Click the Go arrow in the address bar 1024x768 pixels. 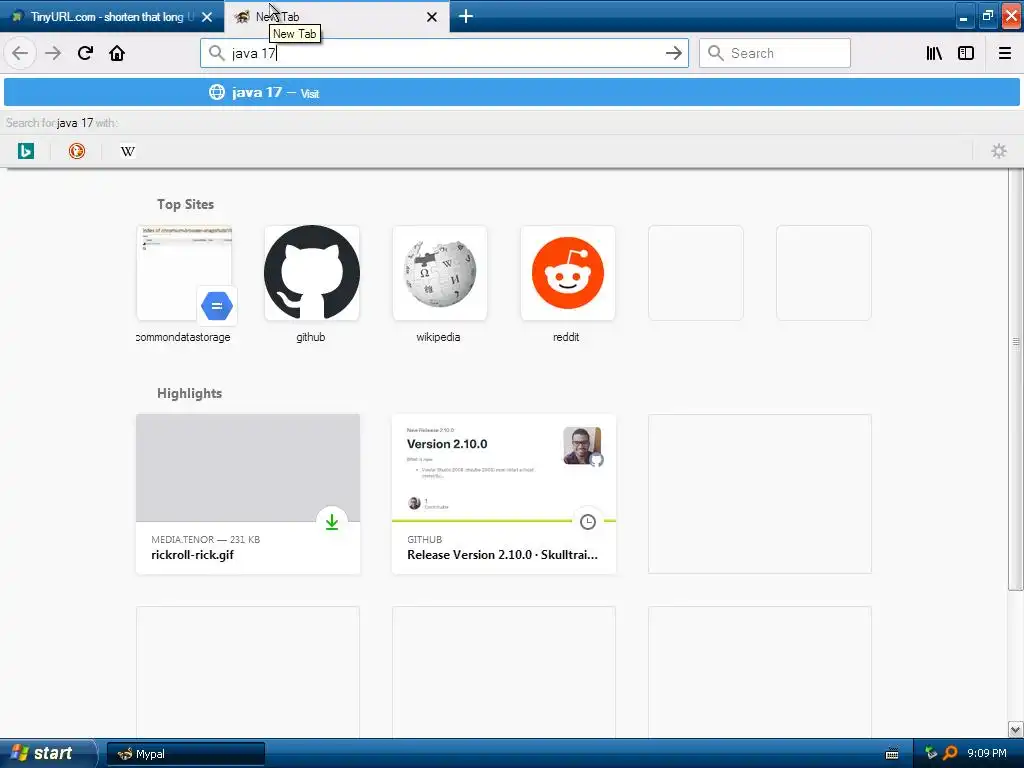tap(673, 53)
